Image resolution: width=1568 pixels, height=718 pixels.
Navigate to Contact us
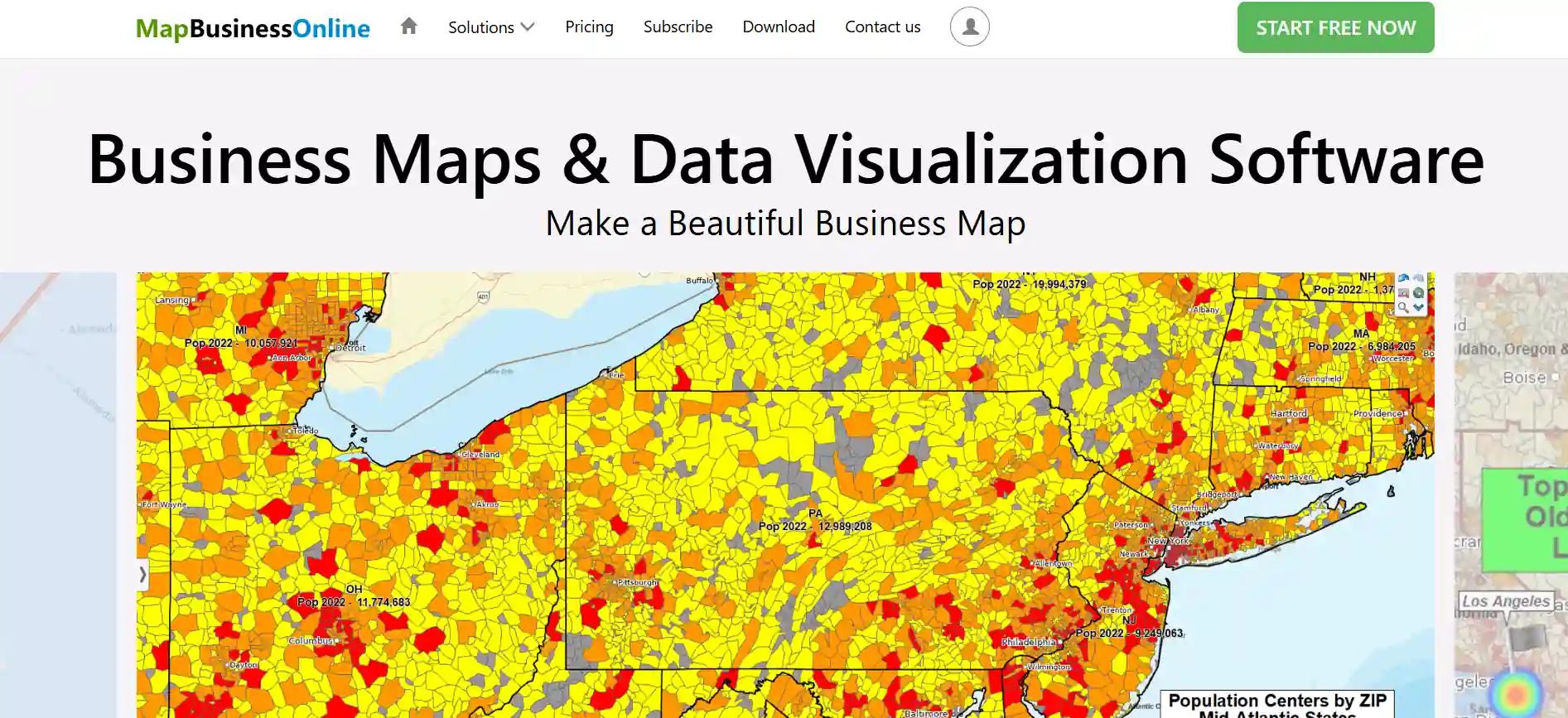click(x=882, y=27)
